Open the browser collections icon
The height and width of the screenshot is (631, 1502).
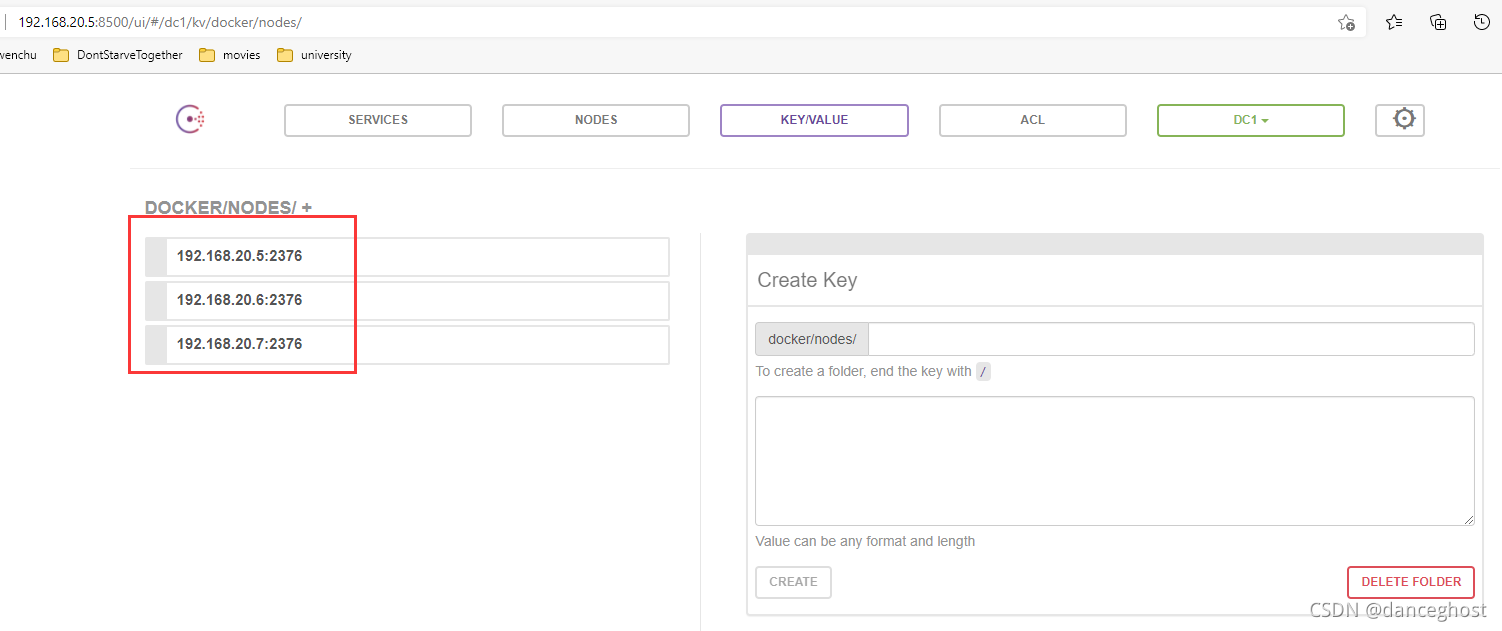pyautogui.click(x=1438, y=22)
